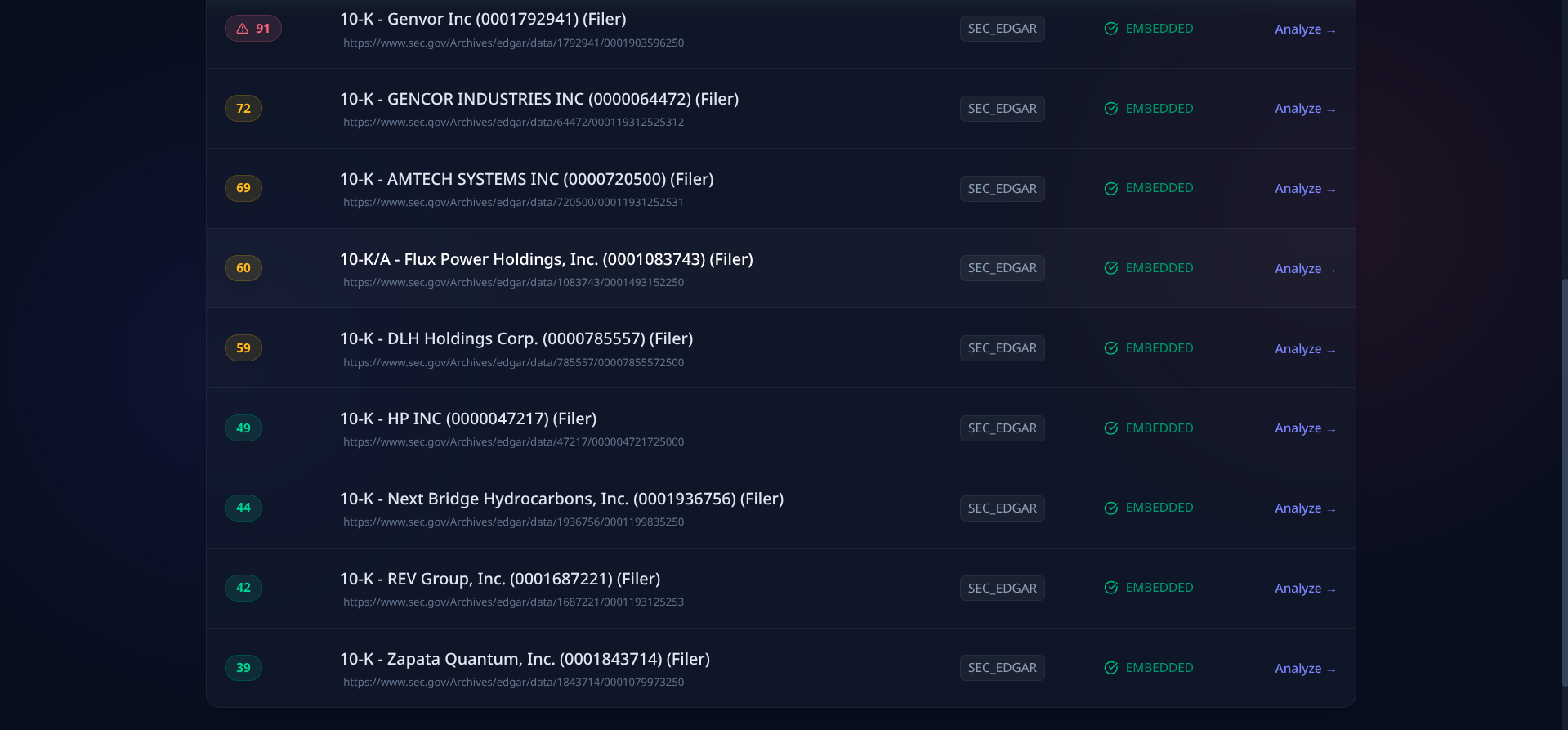Analyze the Zapata Quantum, Inc. filing
The image size is (1568, 730).
pyautogui.click(x=1305, y=669)
